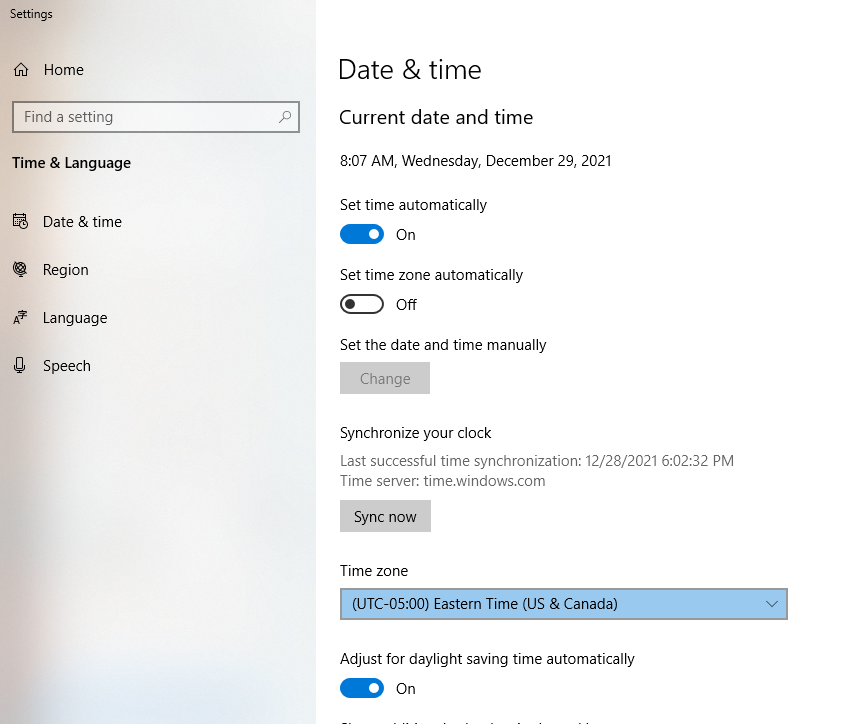Click the Date & time page title
The width and height of the screenshot is (852, 724).
point(410,70)
